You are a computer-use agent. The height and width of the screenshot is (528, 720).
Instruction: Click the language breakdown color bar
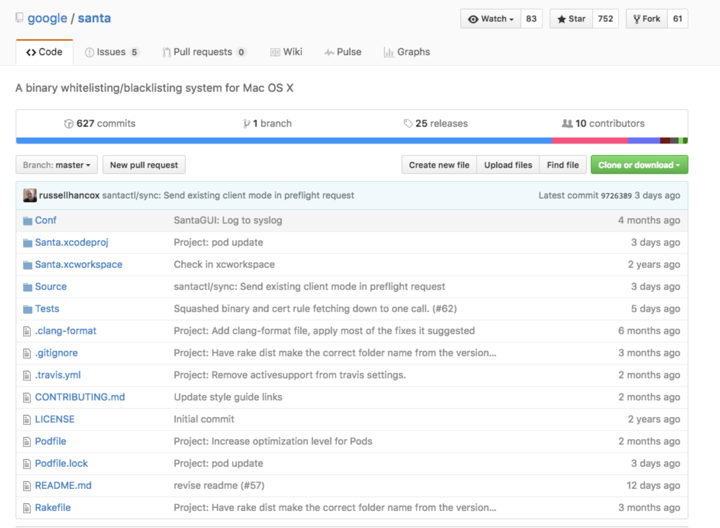pos(351,141)
